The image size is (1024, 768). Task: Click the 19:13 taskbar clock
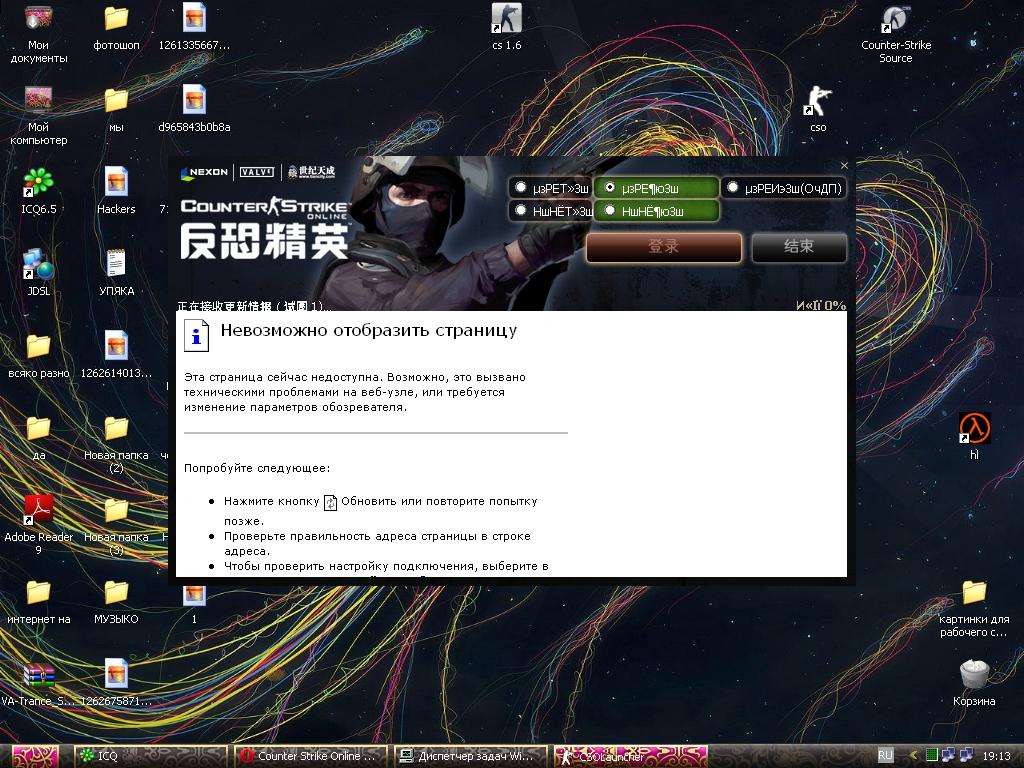(x=996, y=756)
